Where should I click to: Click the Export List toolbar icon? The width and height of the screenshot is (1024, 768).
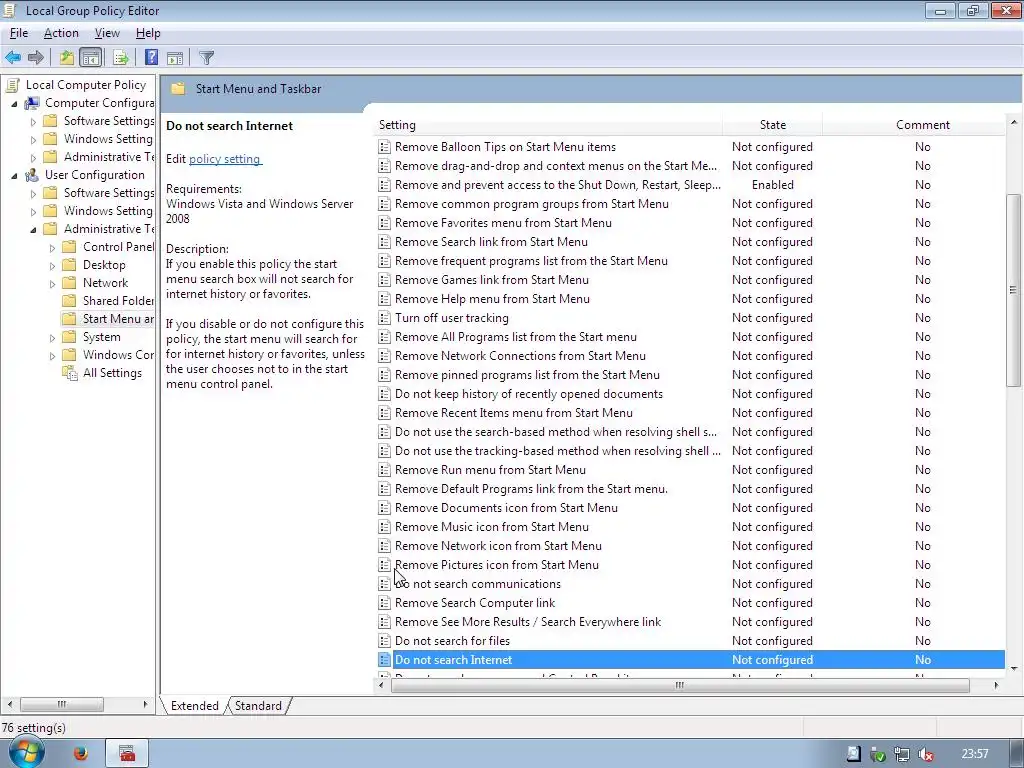coord(120,57)
